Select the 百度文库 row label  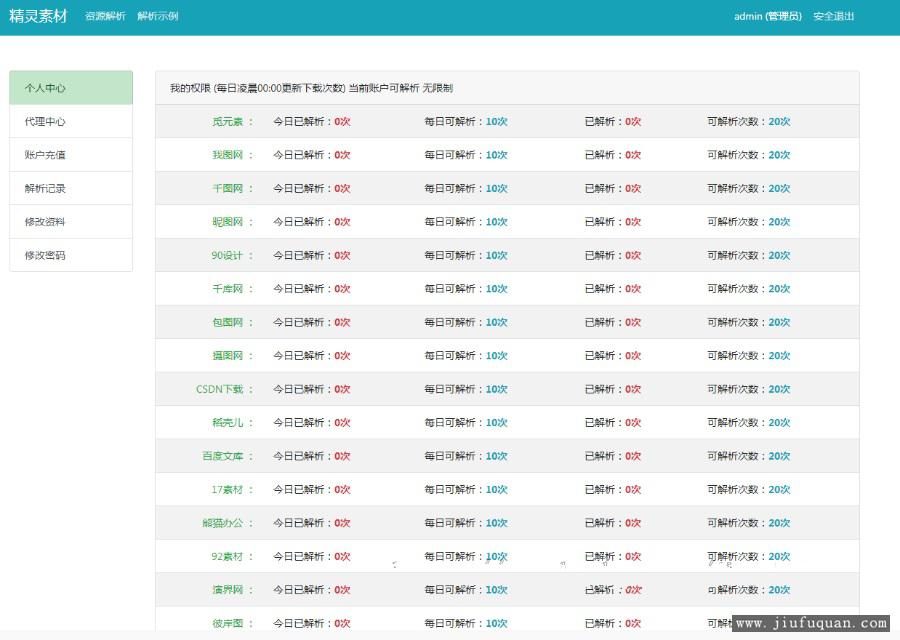click(x=223, y=456)
